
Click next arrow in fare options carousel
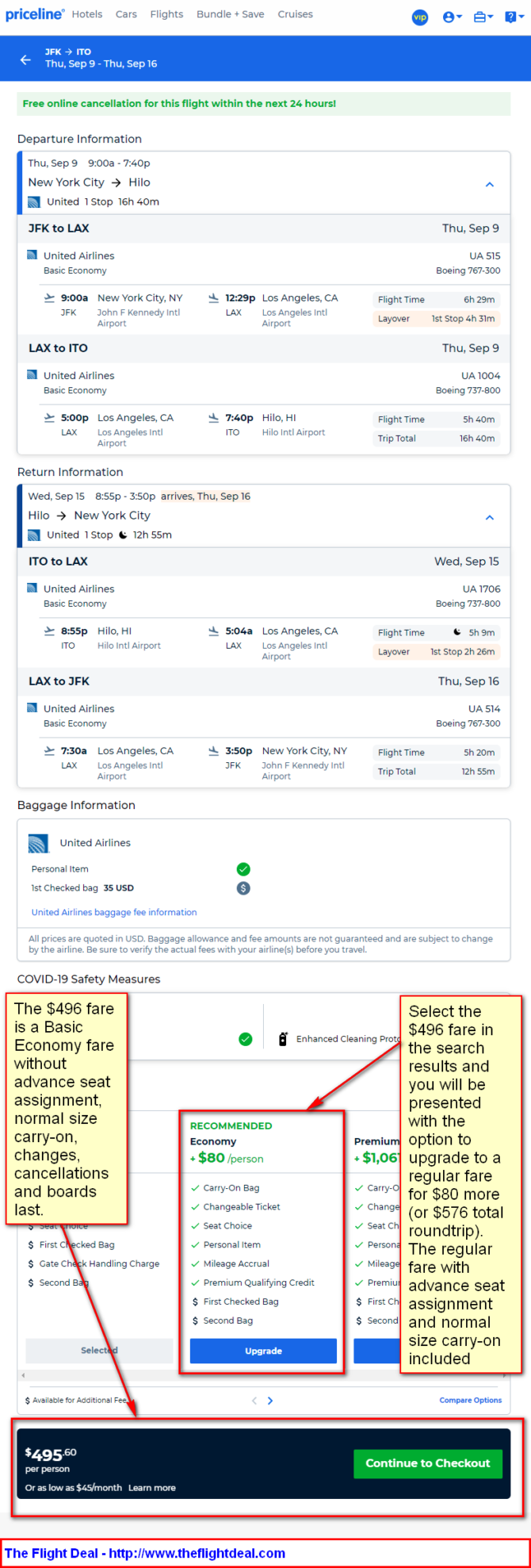pyautogui.click(x=270, y=1400)
